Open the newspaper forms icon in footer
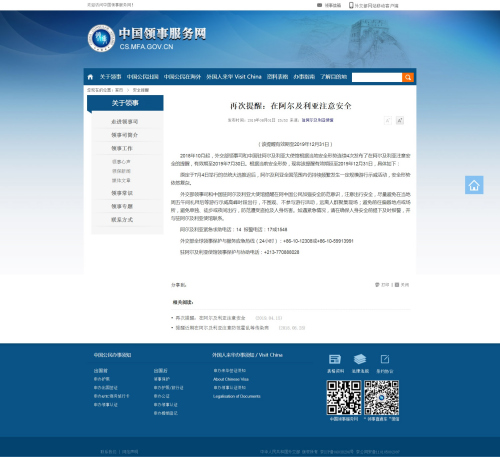The width and height of the screenshot is (500, 457). (x=335, y=359)
